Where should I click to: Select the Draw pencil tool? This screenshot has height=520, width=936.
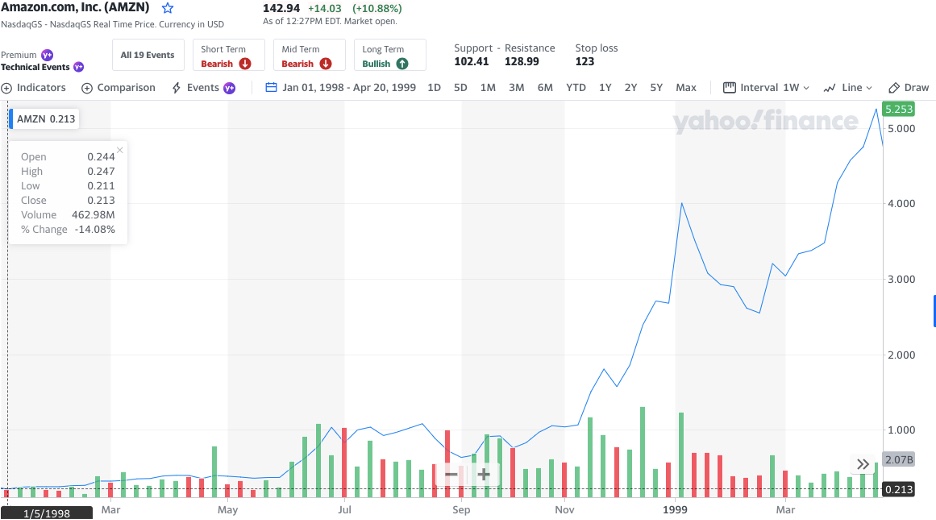894,88
